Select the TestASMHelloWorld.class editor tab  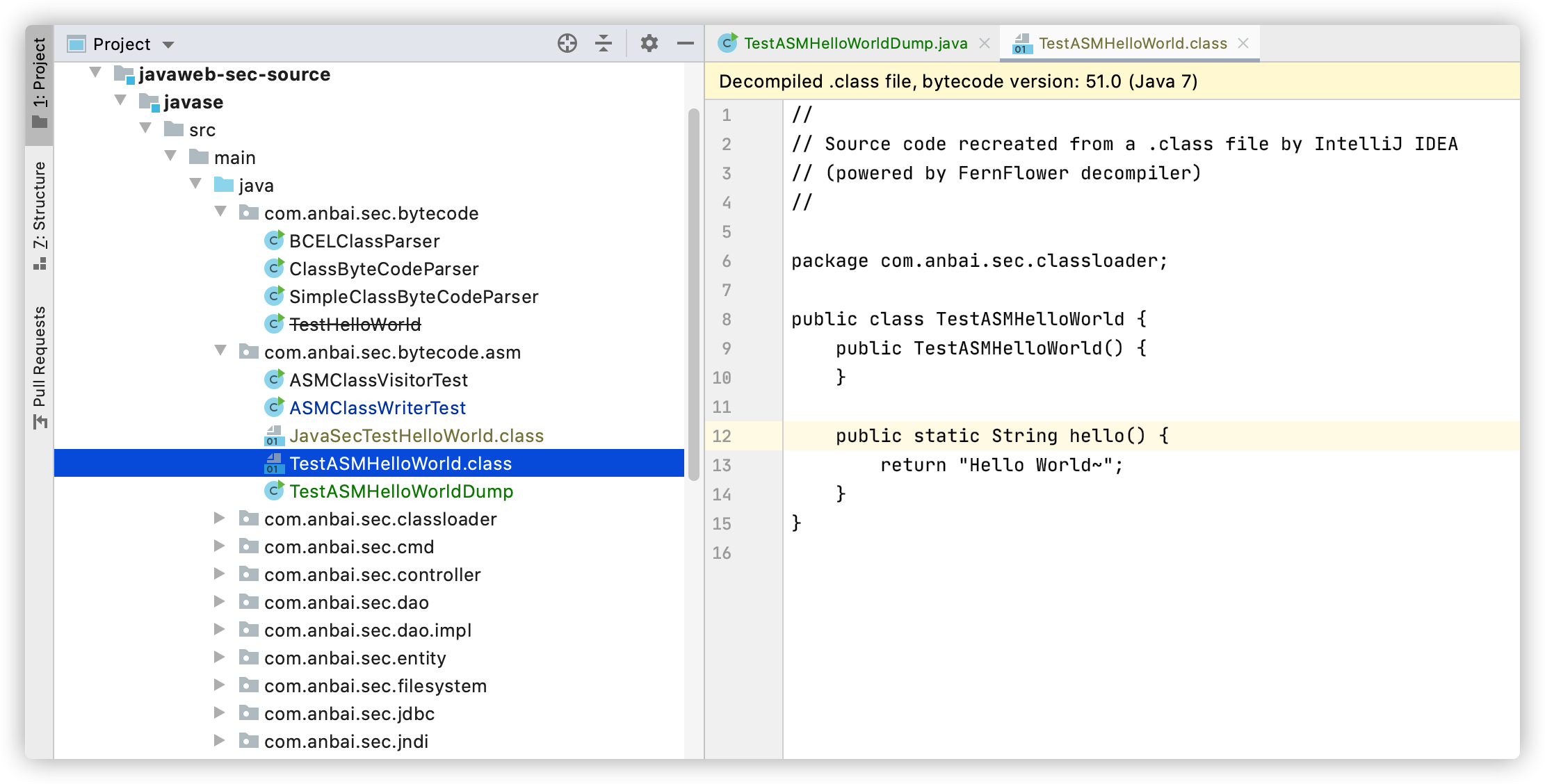[1132, 44]
